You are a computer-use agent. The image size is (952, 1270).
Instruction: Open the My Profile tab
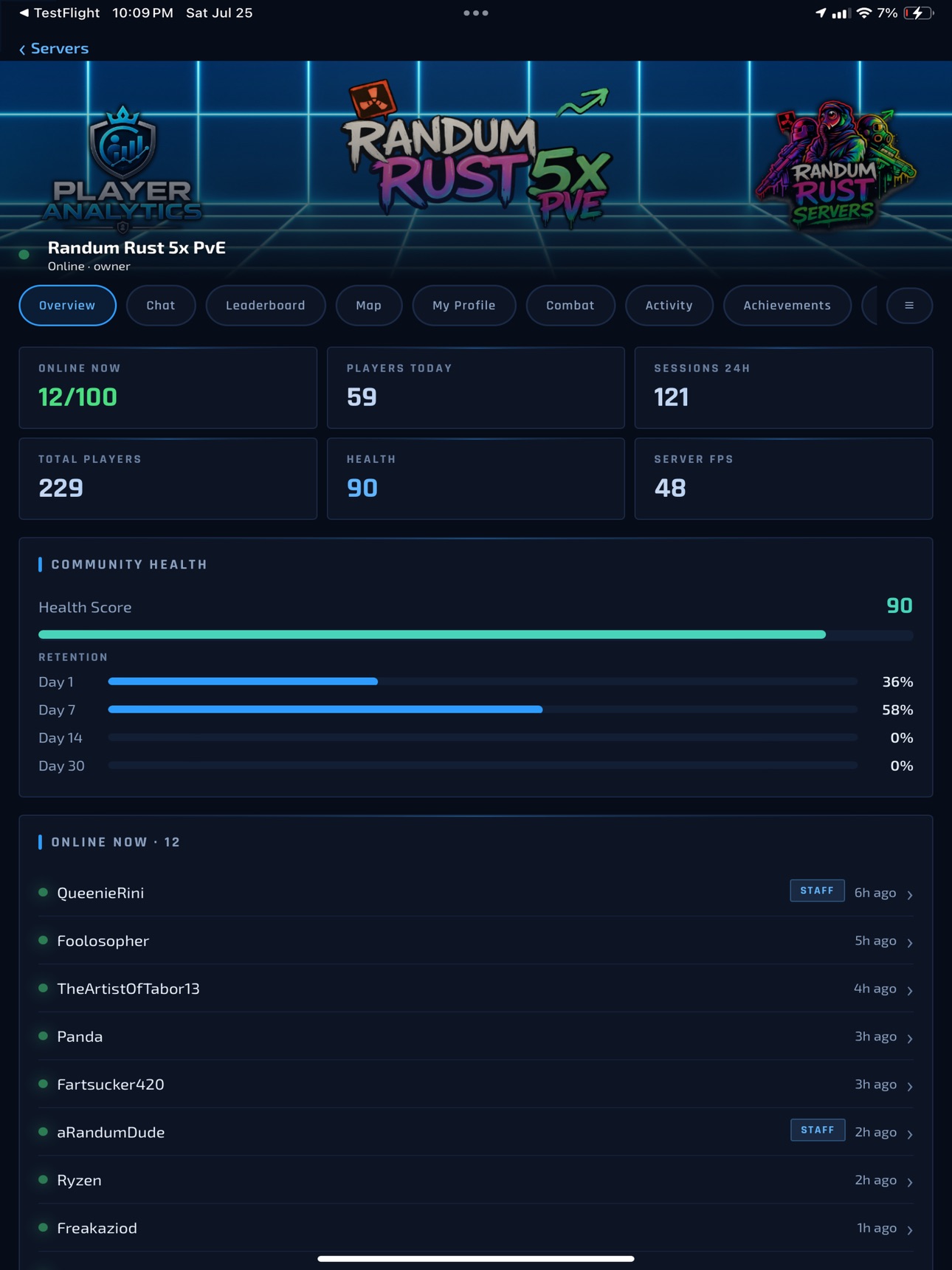[x=464, y=305]
